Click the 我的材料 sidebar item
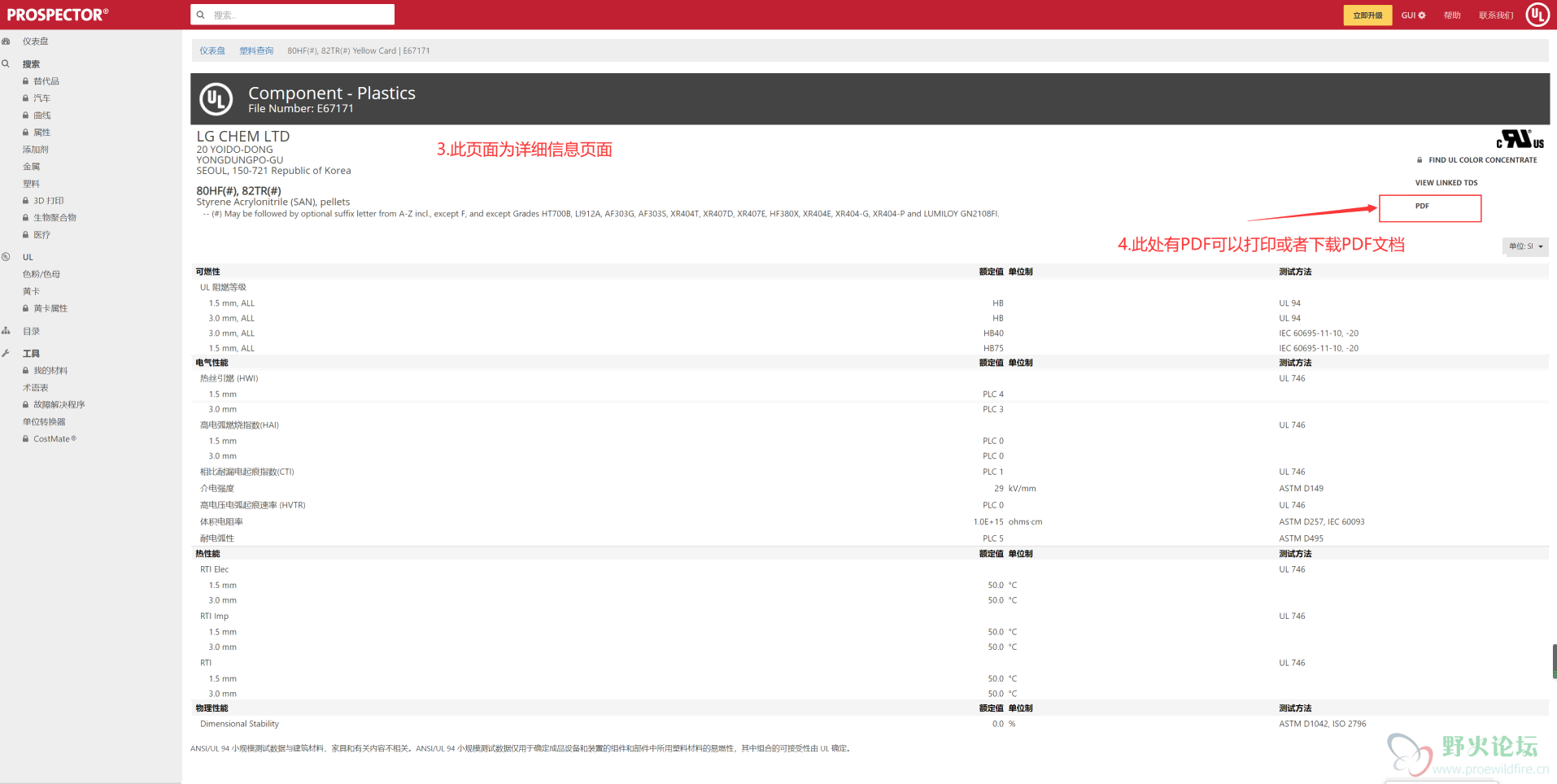 click(x=50, y=371)
